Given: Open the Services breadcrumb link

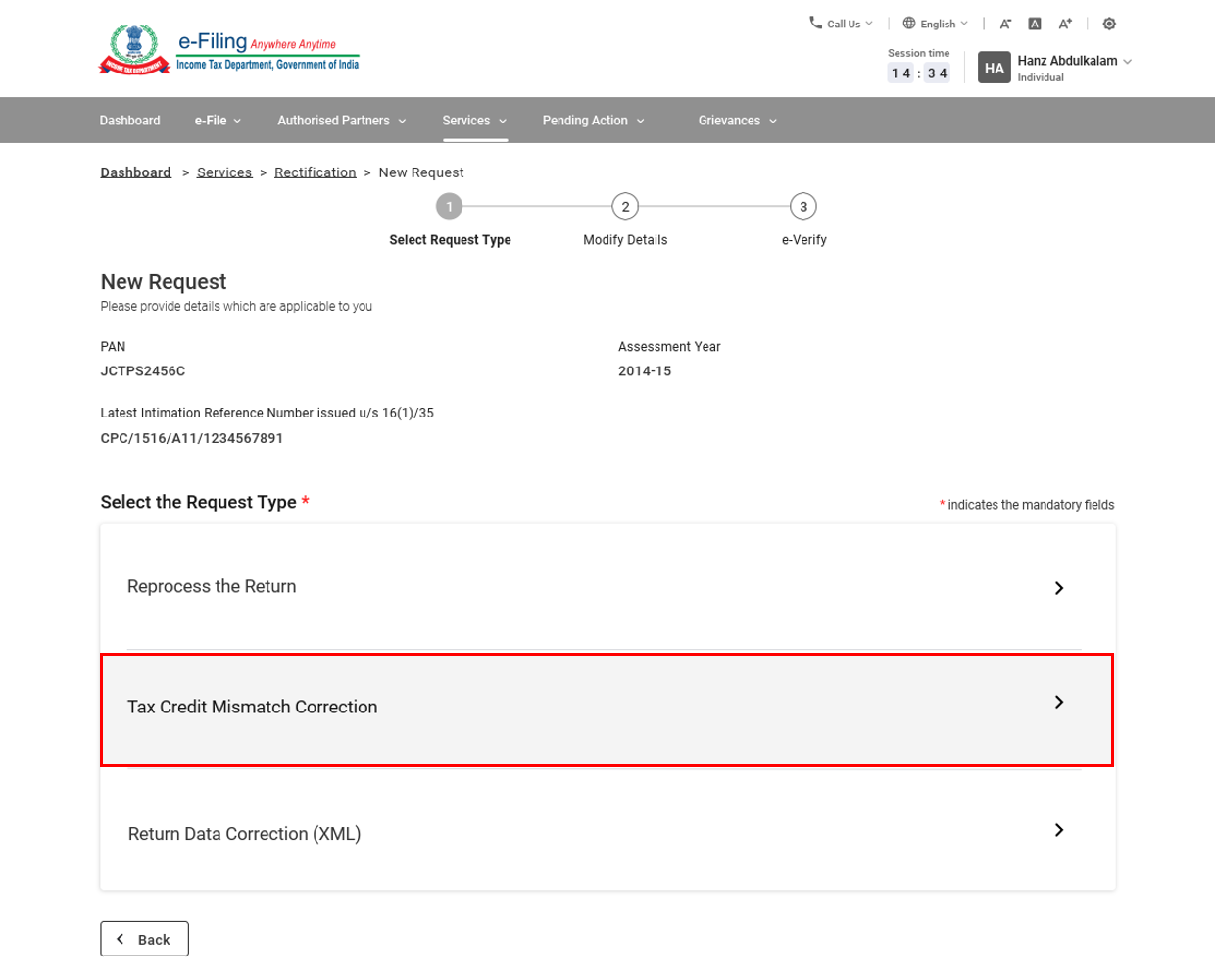Looking at the screenshot, I should point(224,172).
